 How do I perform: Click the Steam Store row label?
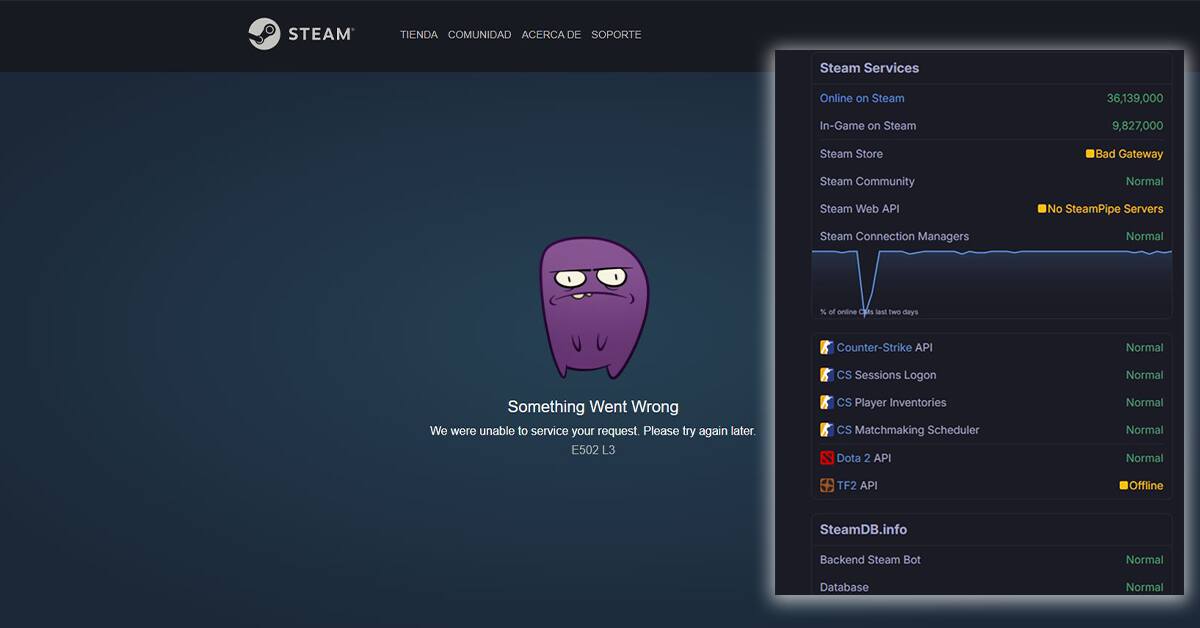point(851,154)
